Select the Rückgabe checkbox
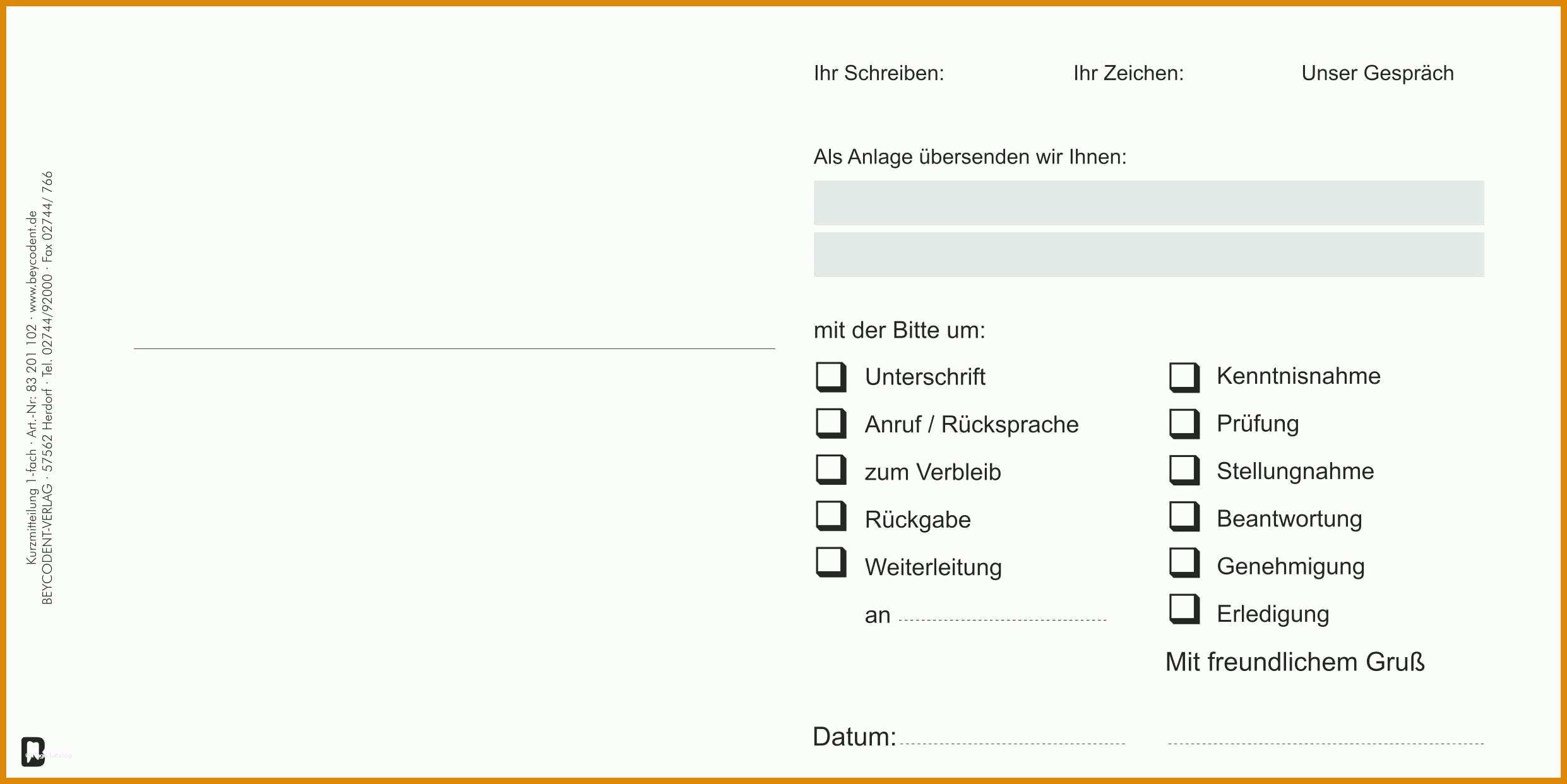1567x784 pixels. click(x=831, y=516)
